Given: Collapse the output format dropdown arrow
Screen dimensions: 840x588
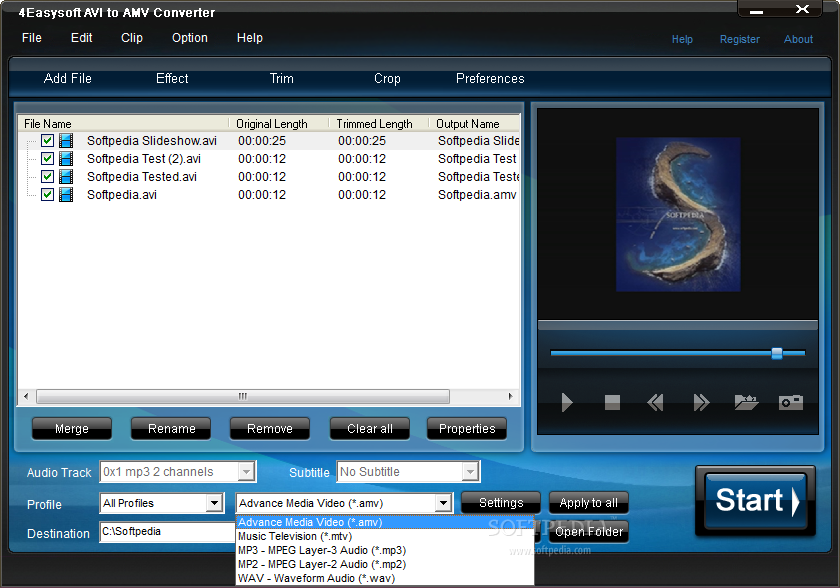Looking at the screenshot, I should tap(443, 503).
